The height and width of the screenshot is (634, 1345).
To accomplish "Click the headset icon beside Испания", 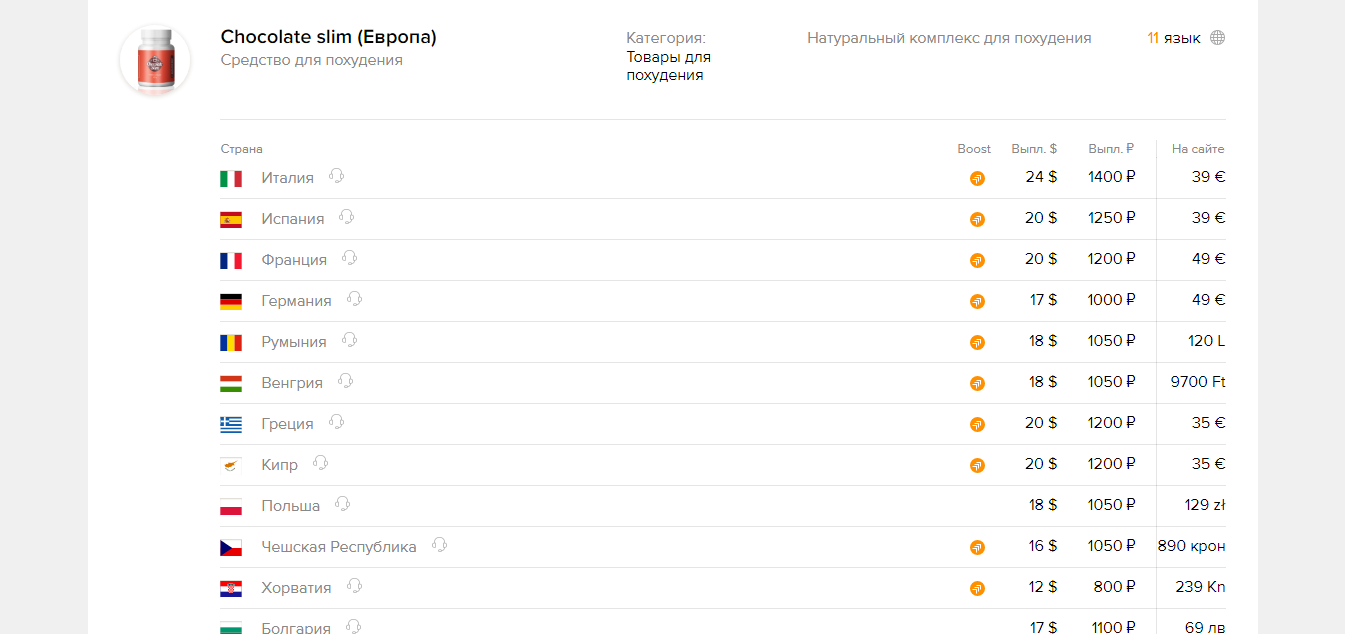I will pyautogui.click(x=346, y=217).
